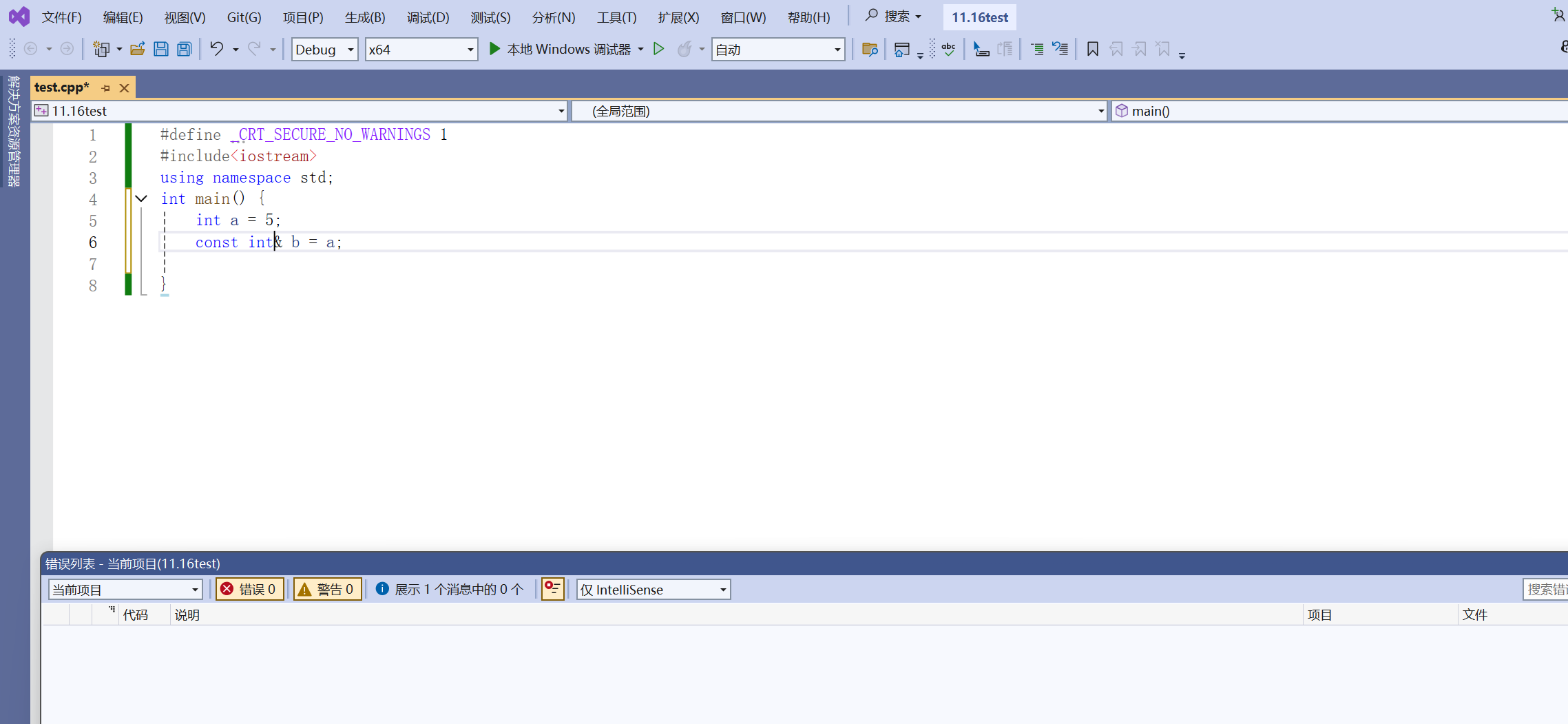Image resolution: width=1568 pixels, height=724 pixels.
Task: Click the Save All icon
Action: click(x=185, y=49)
